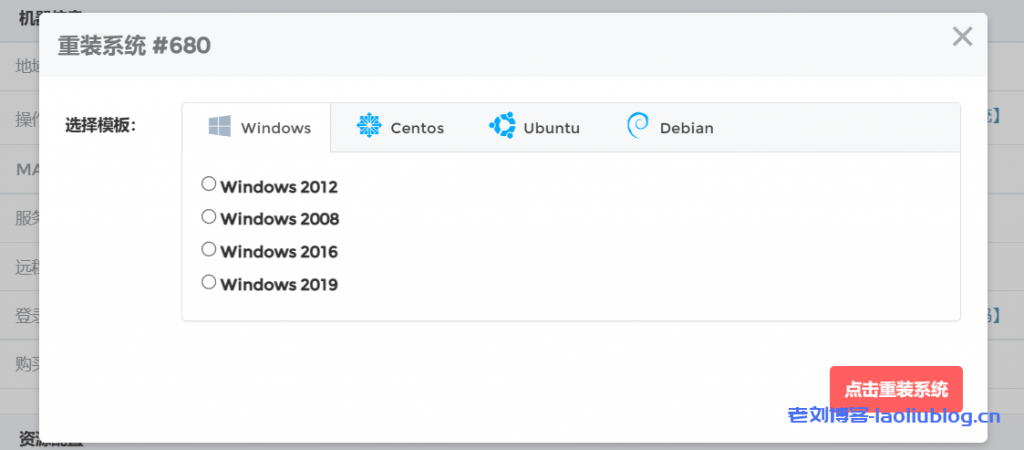The image size is (1024, 450).
Task: Show the Debian tab label
Action: pyautogui.click(x=687, y=128)
